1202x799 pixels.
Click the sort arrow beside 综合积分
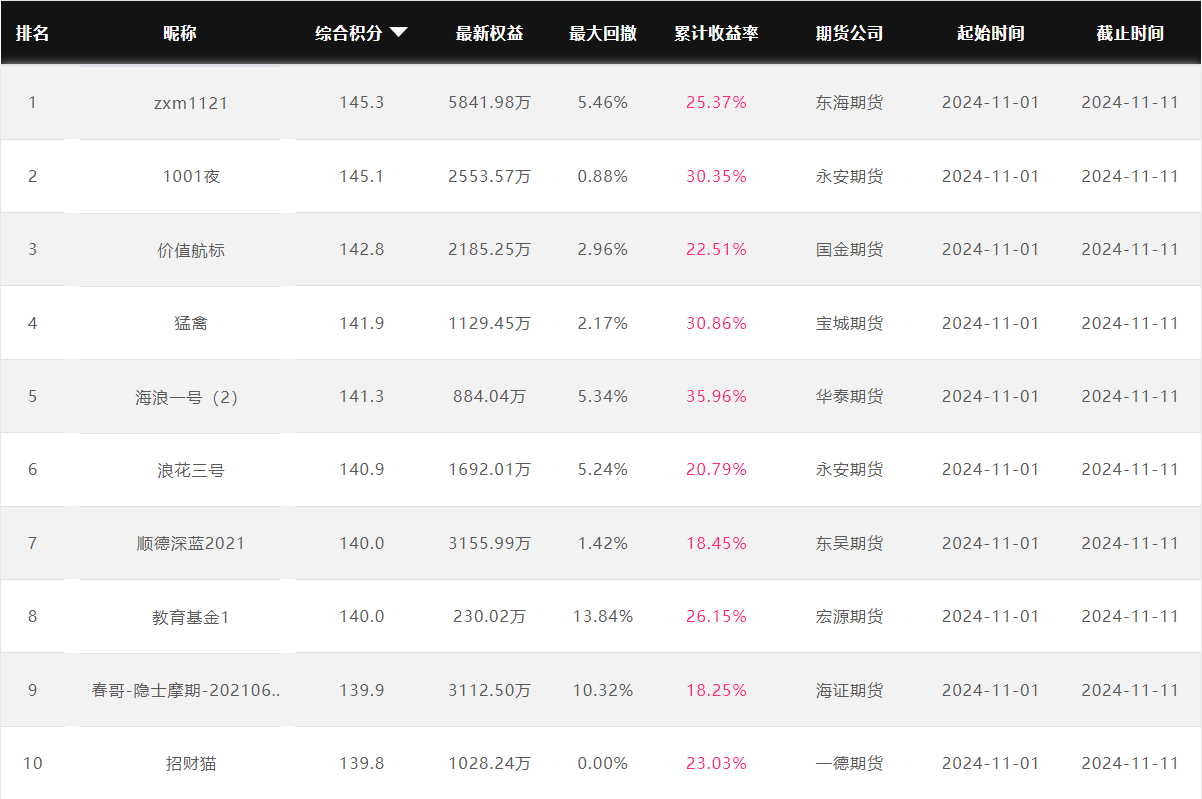pos(398,33)
